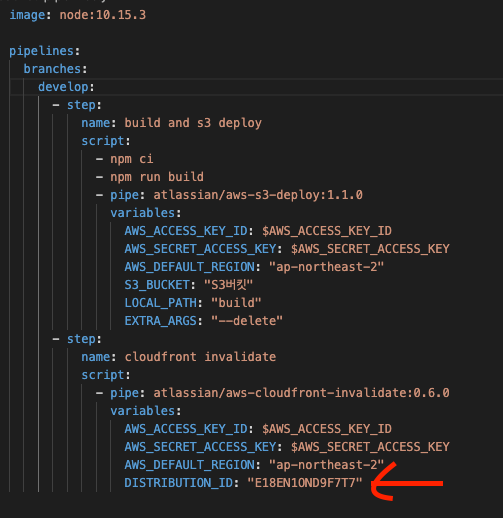
Task: Click pipe value atlassian/aws-cloudfront-invalidate:0.6.0
Action: pos(301,393)
